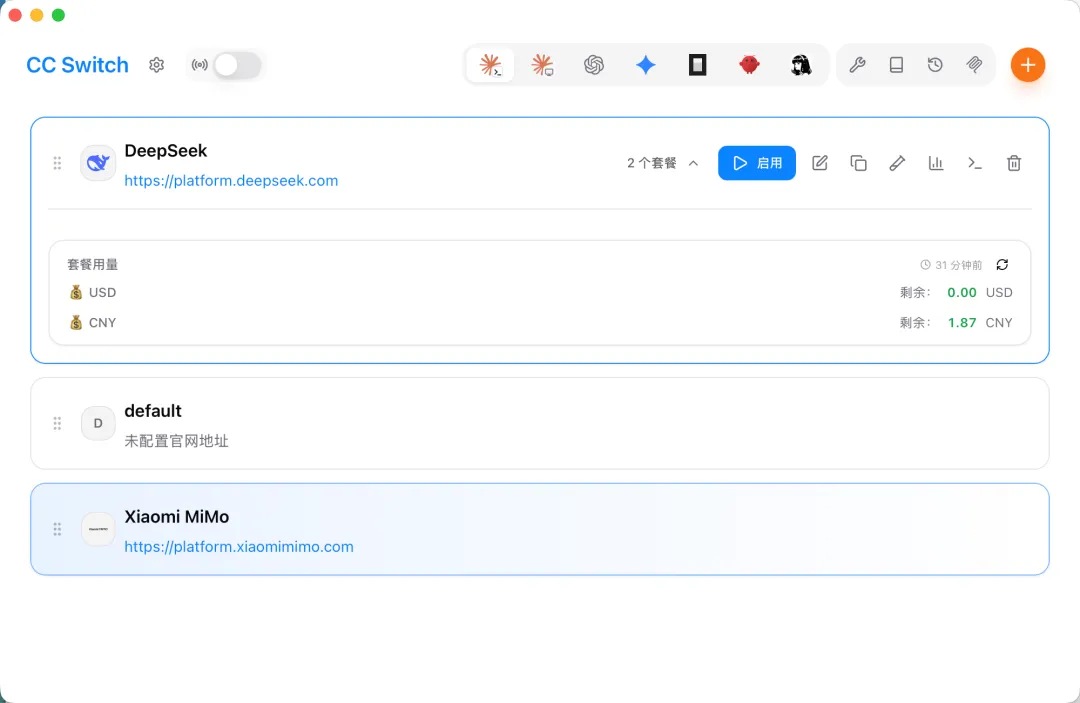Click the 0.00 USD remaining value
Image resolution: width=1080 pixels, height=703 pixels.
(962, 293)
